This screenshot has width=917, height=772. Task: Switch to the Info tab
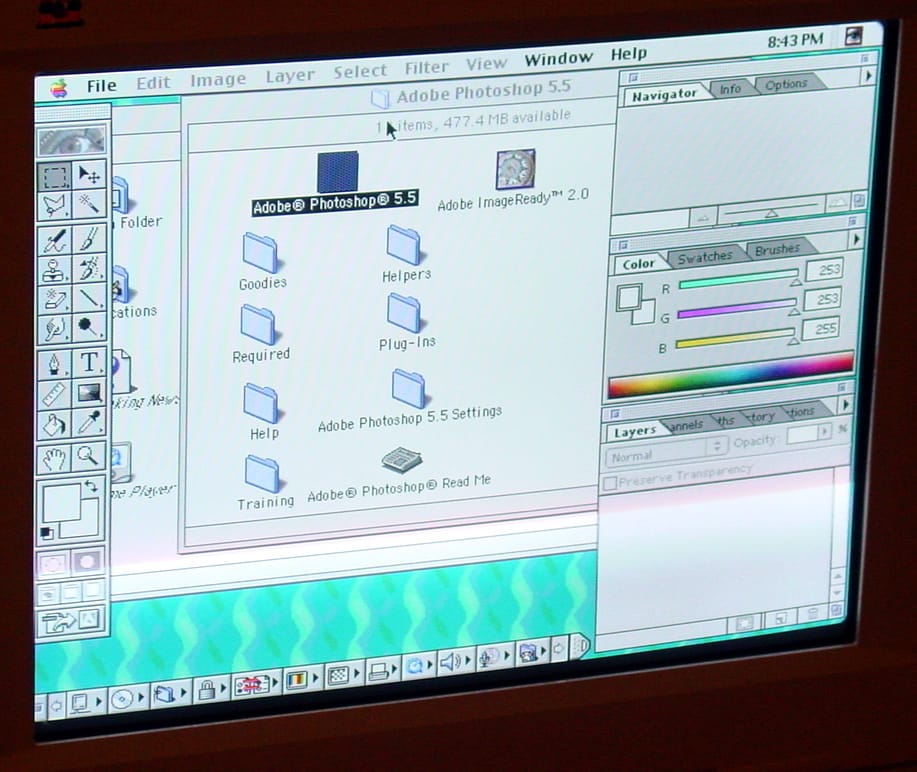730,89
